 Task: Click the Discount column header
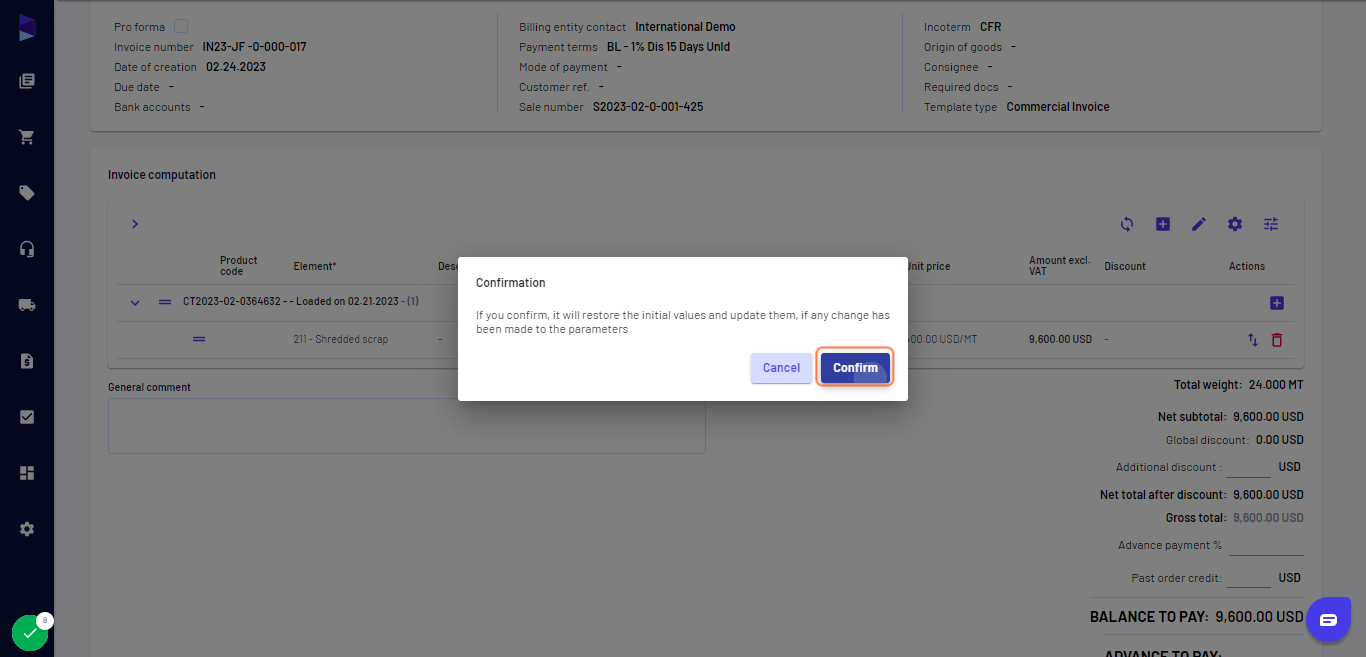pyautogui.click(x=1125, y=266)
